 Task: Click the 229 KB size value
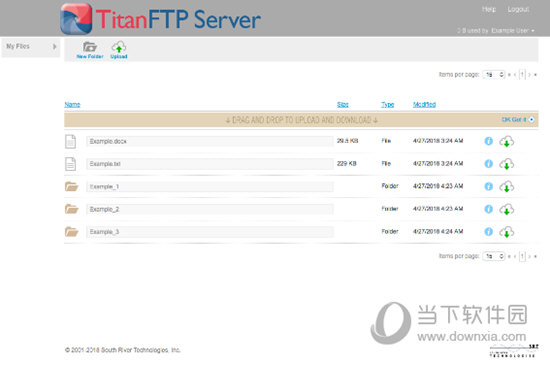pos(347,163)
